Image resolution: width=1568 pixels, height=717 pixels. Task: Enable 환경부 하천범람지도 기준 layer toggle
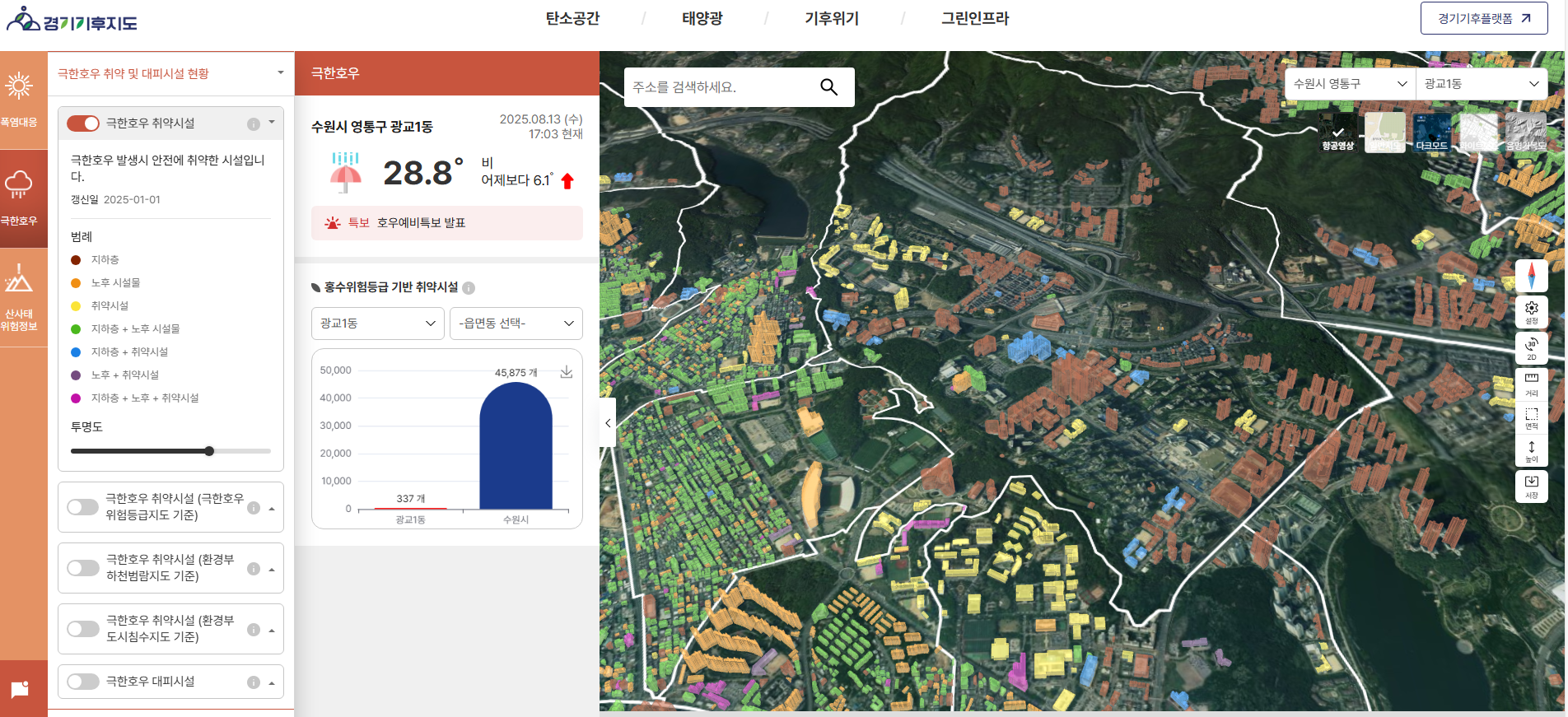83,568
